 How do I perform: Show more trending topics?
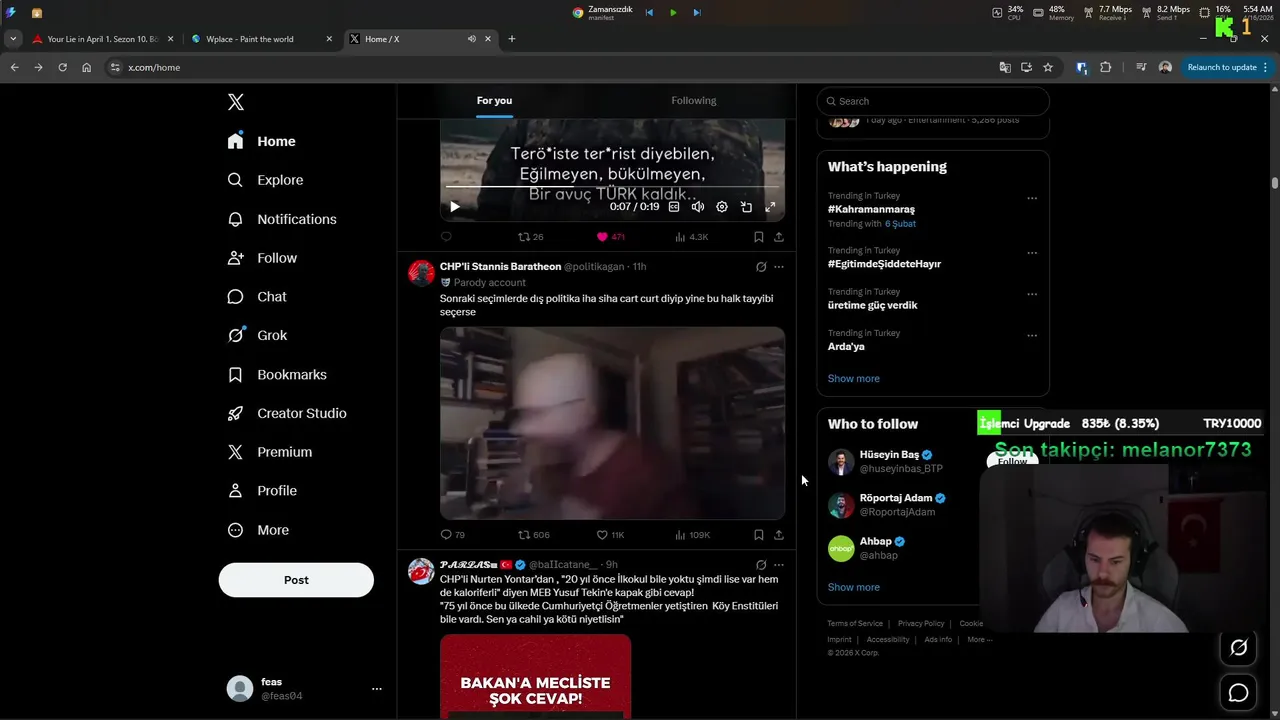(854, 378)
